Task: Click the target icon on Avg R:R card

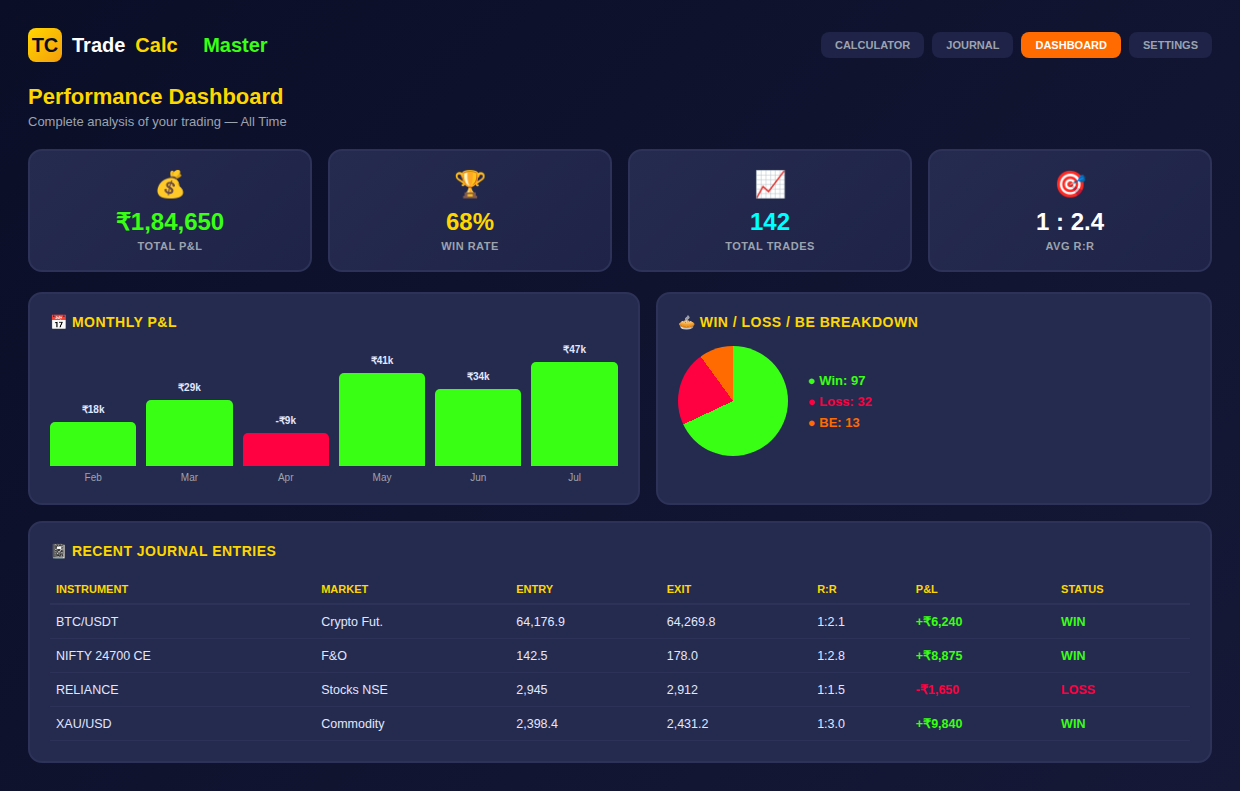Action: (1070, 184)
